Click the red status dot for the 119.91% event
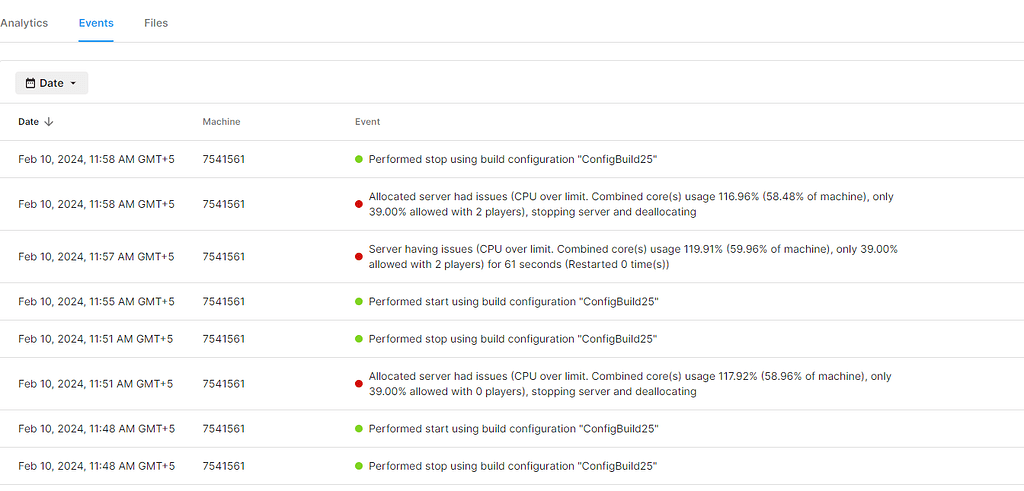Screen dimensions: 1024x491 click(359, 257)
